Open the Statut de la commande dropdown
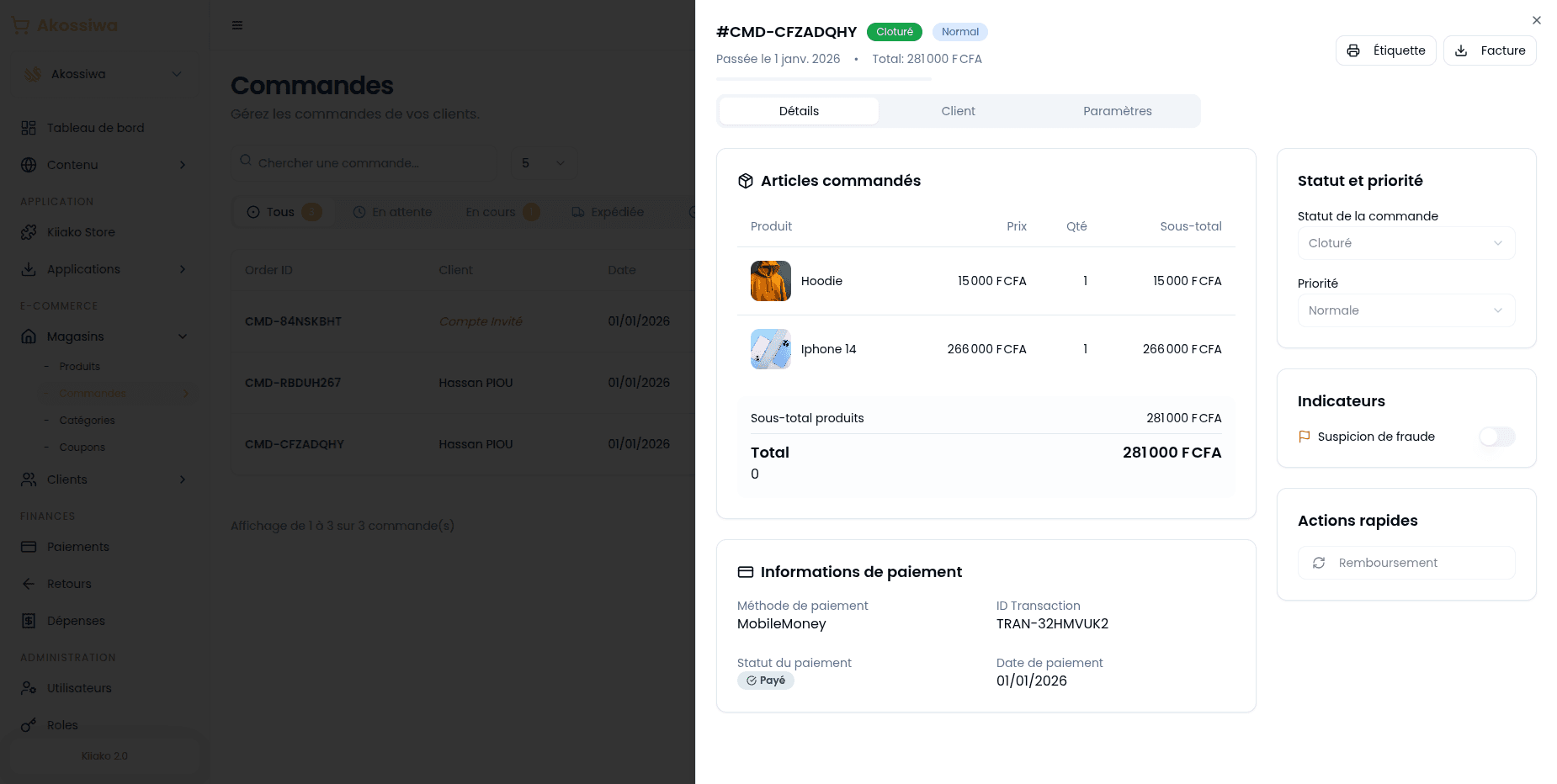The width and height of the screenshot is (1557, 784). [x=1406, y=243]
